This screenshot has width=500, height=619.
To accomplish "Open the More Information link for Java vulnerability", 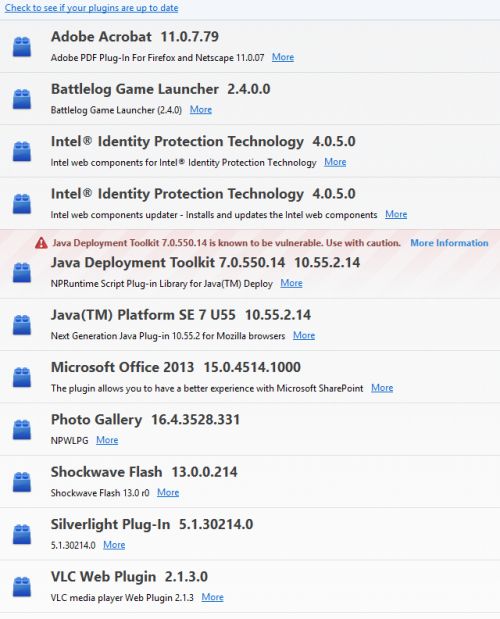I will 449,243.
